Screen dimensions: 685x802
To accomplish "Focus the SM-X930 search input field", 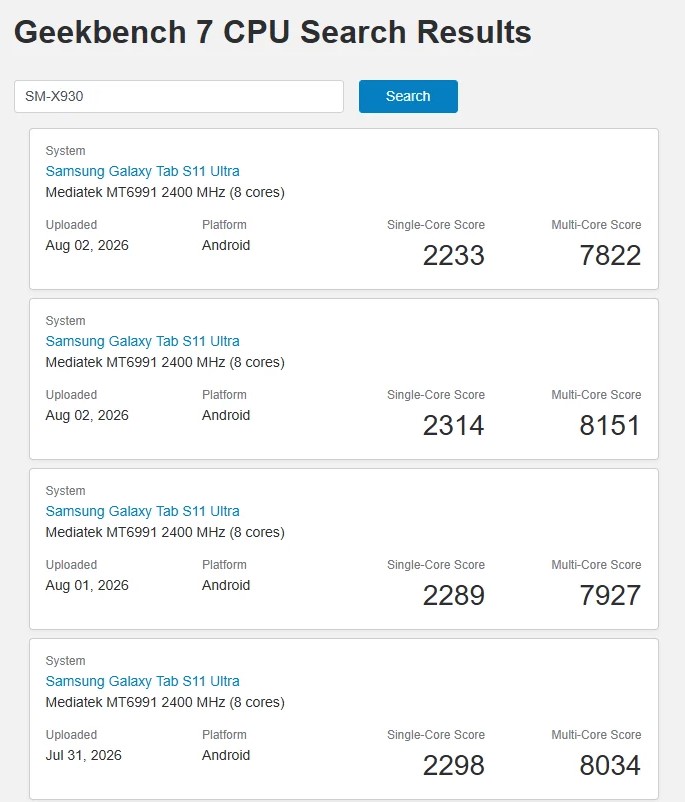I will [x=179, y=96].
